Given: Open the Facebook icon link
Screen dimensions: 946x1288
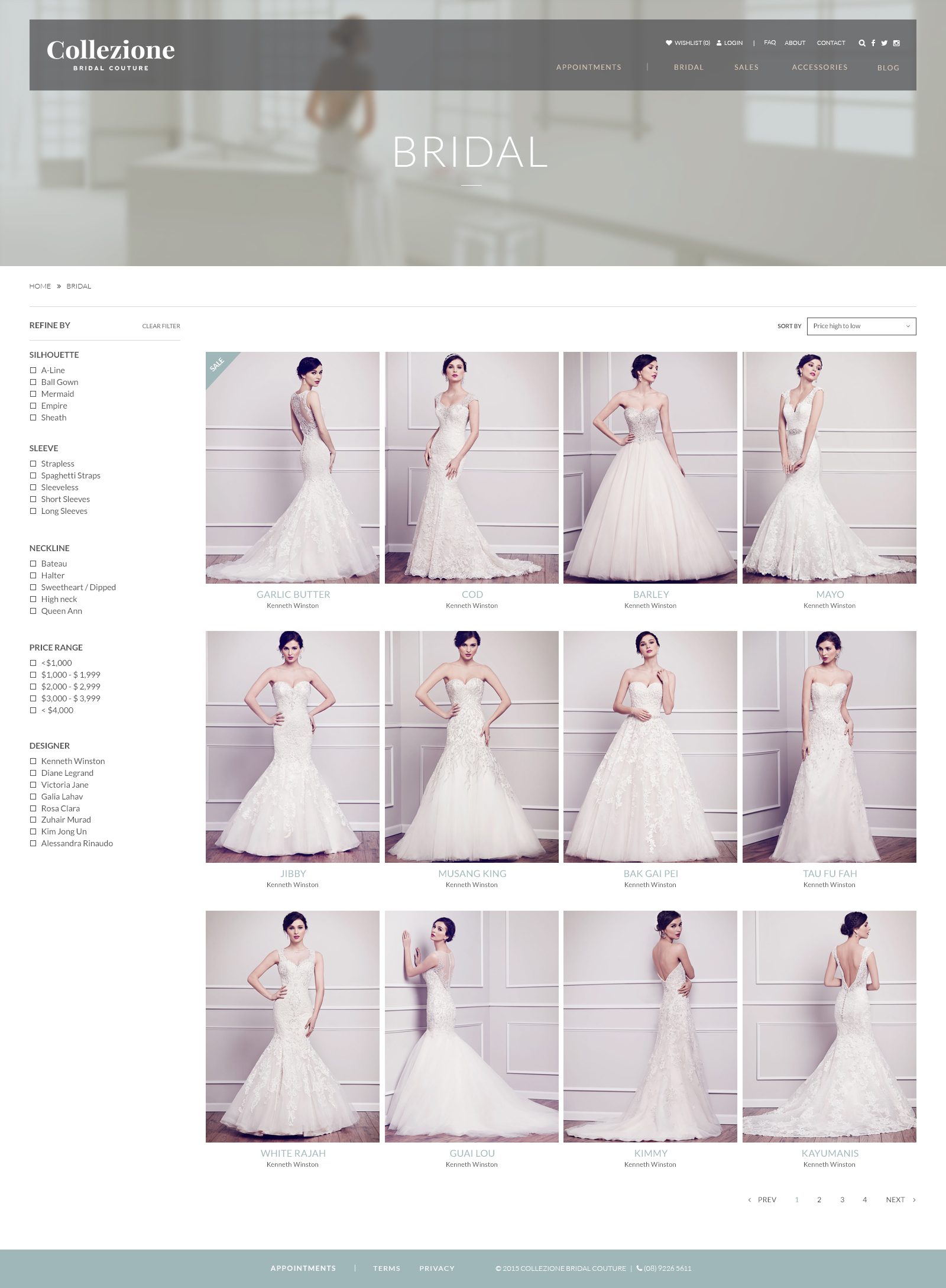Looking at the screenshot, I should coord(873,43).
